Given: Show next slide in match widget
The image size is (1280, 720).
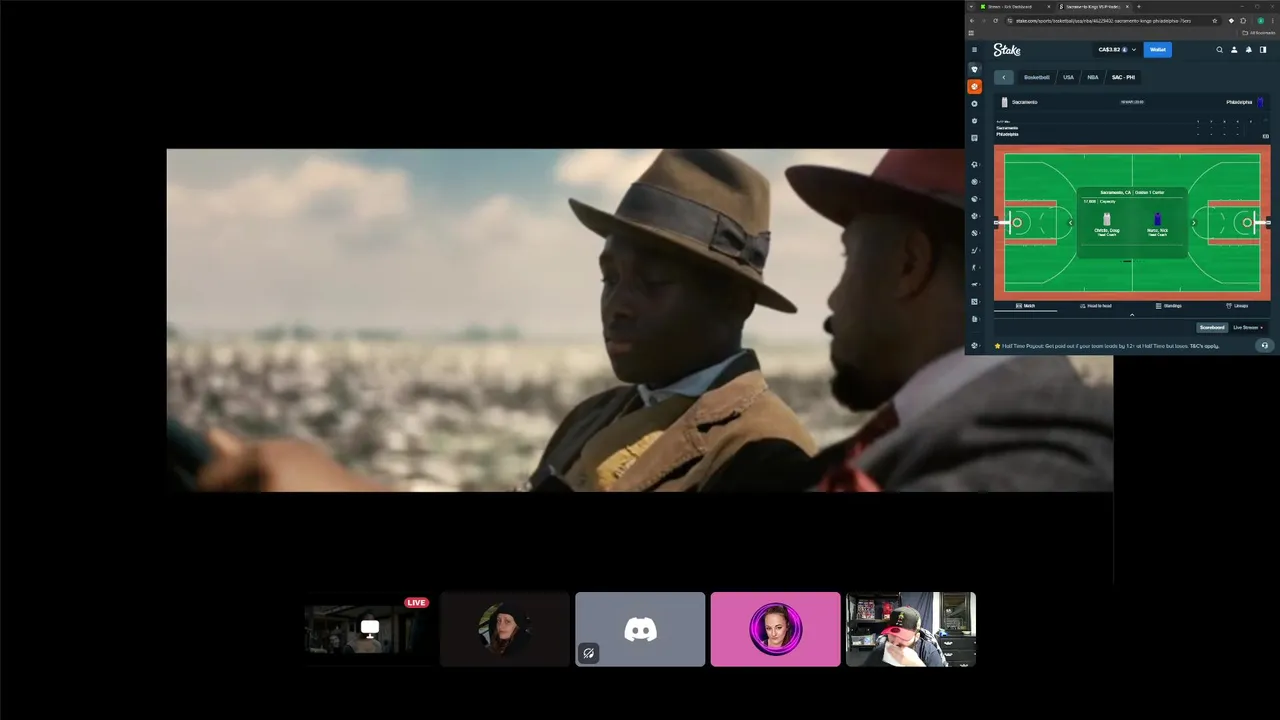Looking at the screenshot, I should [1193, 222].
